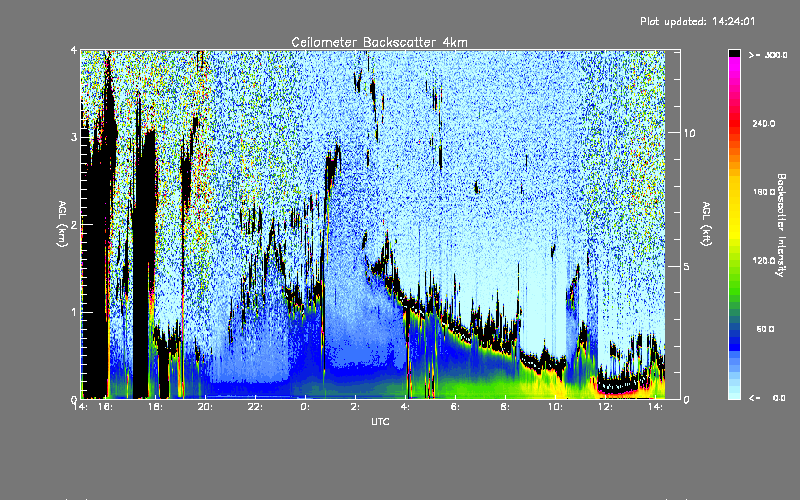Click the "18:" time tick label

click(x=156, y=407)
